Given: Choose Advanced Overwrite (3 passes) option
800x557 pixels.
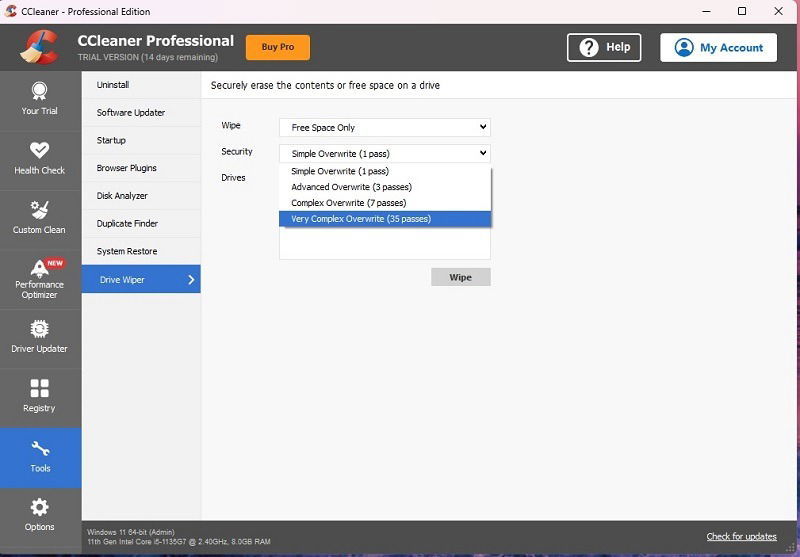Looking at the screenshot, I should coord(385,187).
